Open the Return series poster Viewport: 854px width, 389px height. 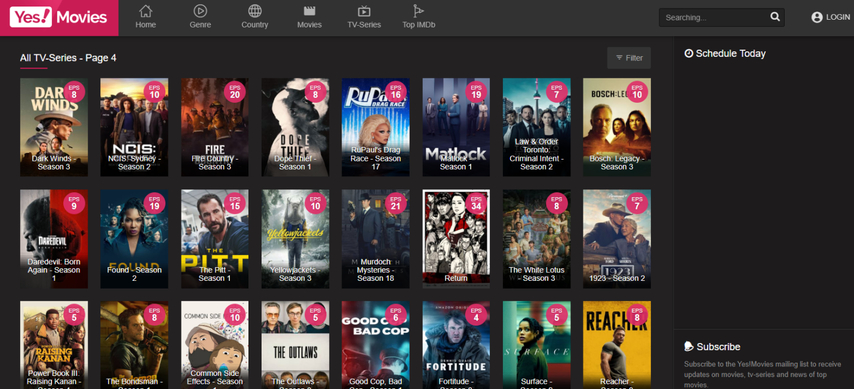[456, 239]
